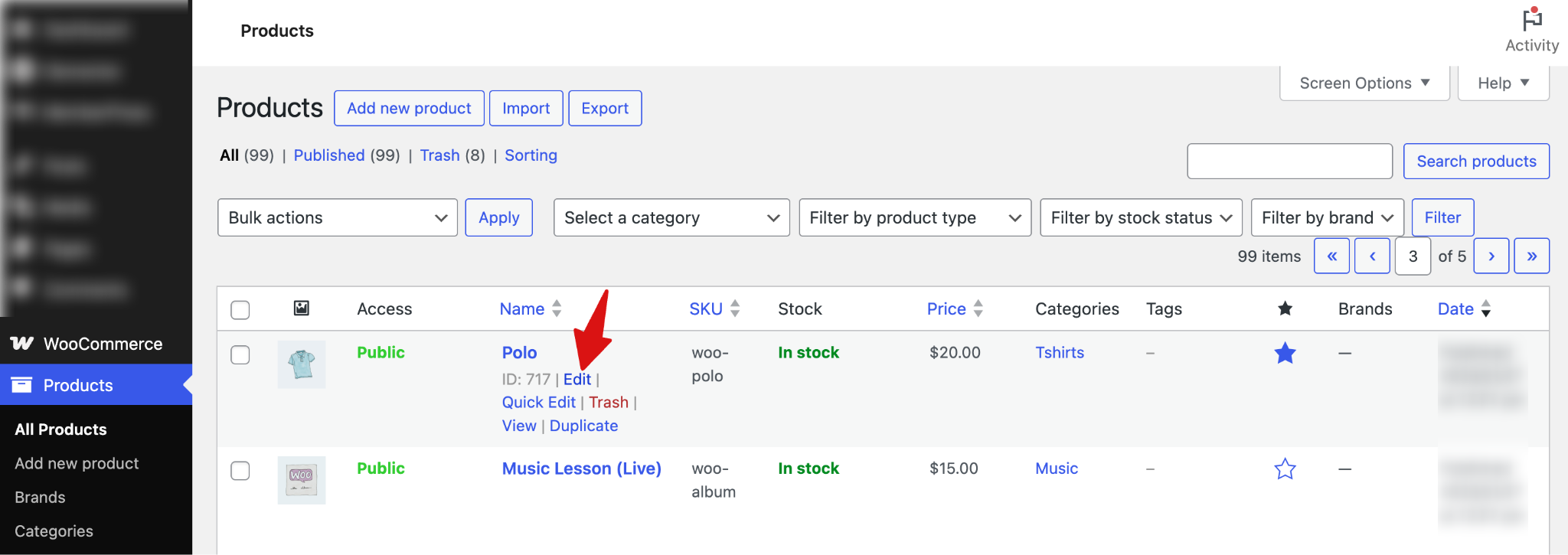Click the Name column header
The image size is (1568, 555).
[x=522, y=309]
